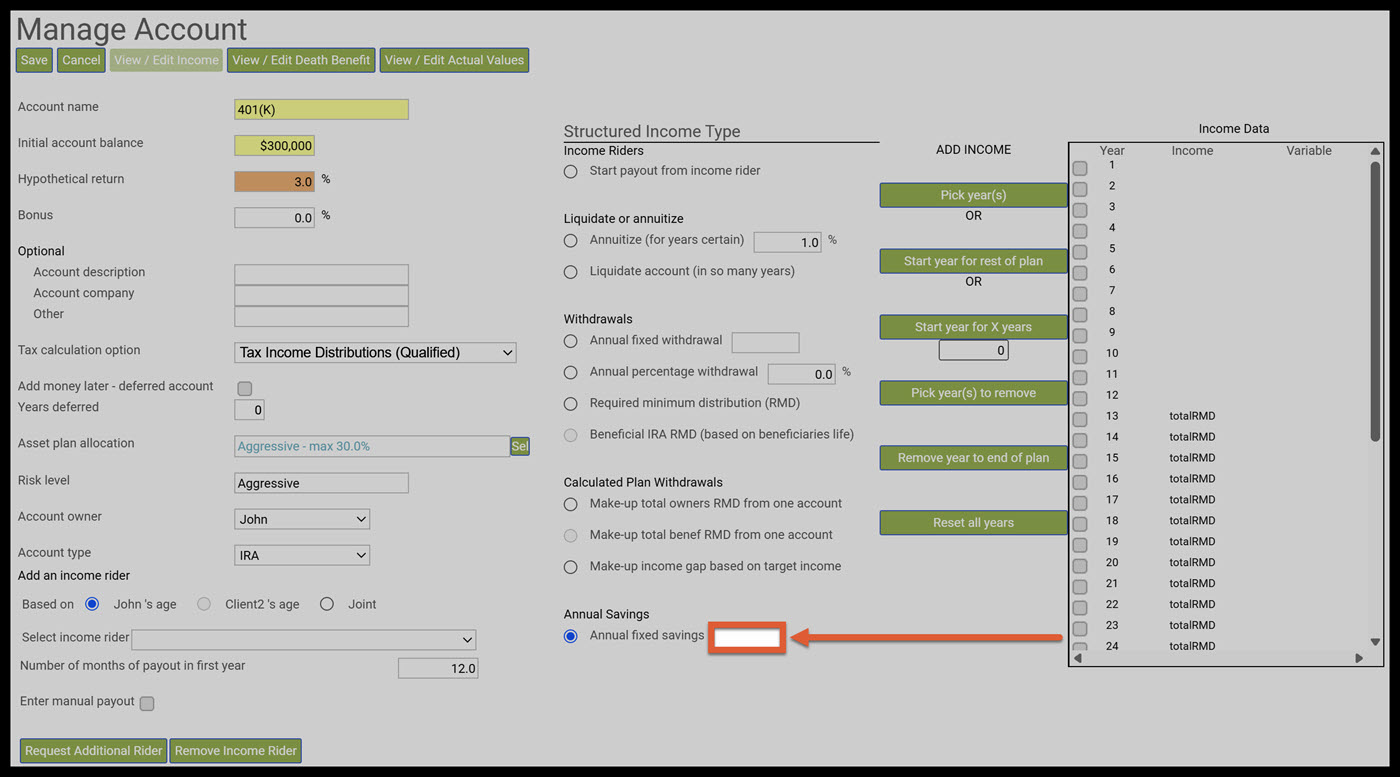Click the Initial account balance field

tap(274, 145)
